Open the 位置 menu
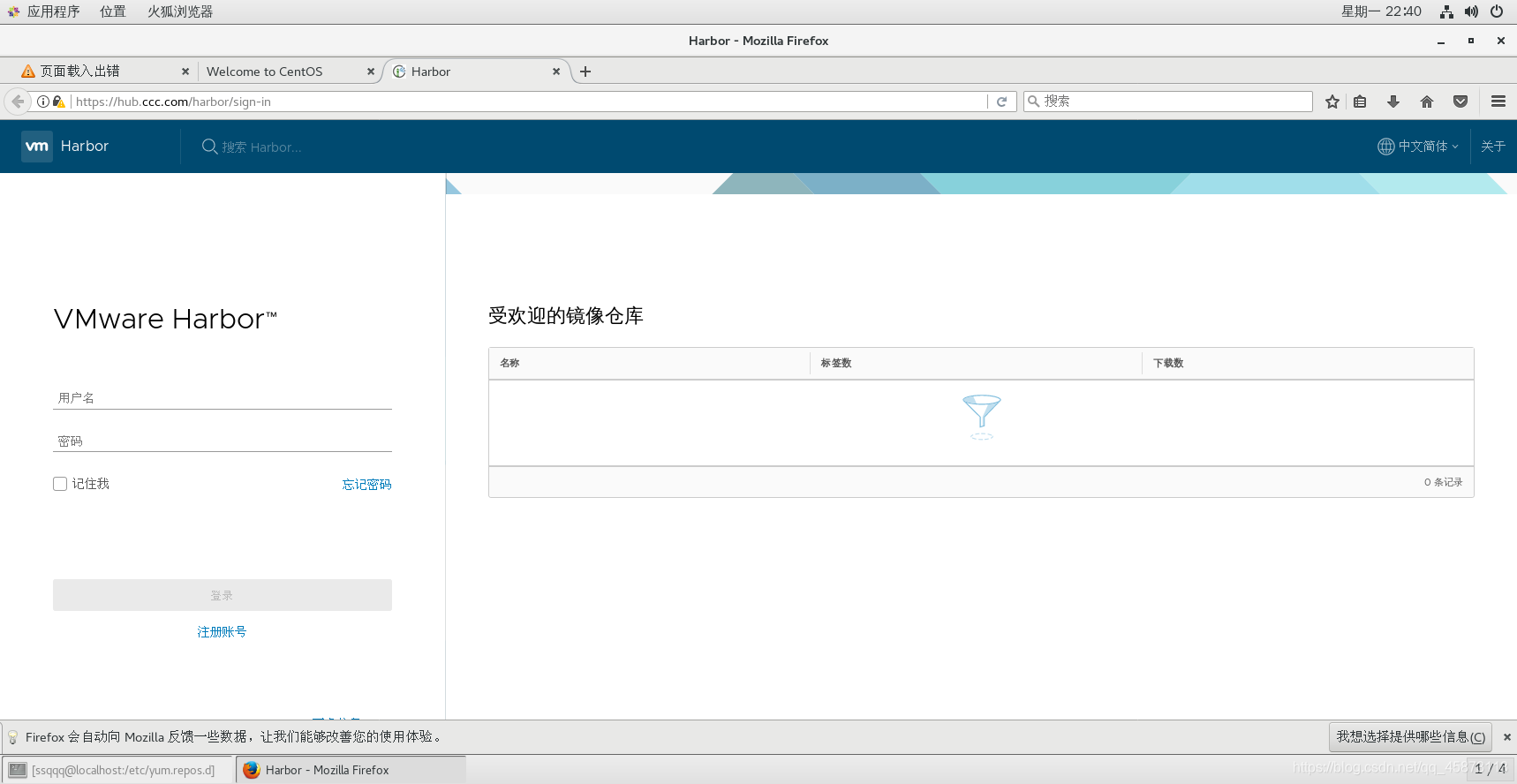1517x784 pixels. pos(112,11)
